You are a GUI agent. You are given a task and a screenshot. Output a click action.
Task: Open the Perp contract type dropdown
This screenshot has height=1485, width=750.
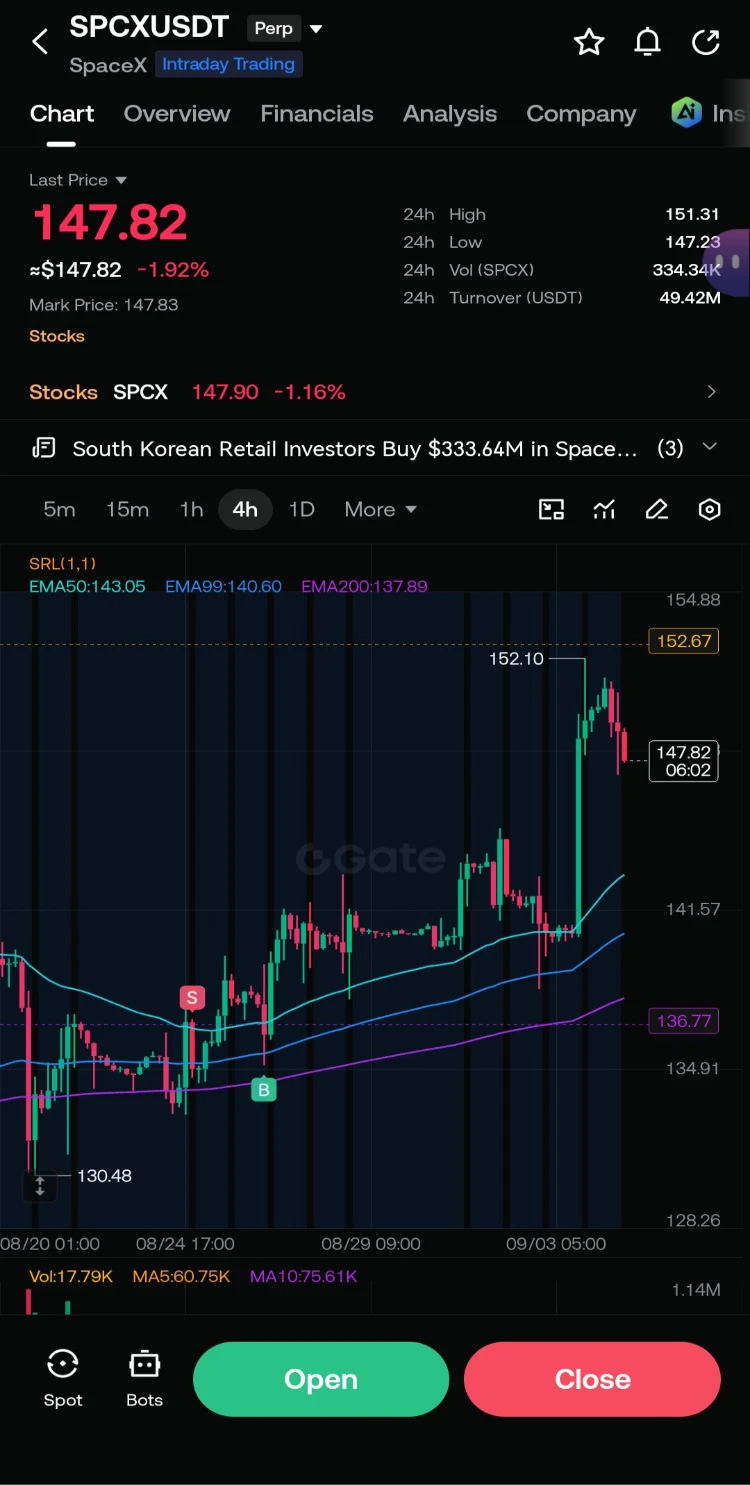[286, 28]
